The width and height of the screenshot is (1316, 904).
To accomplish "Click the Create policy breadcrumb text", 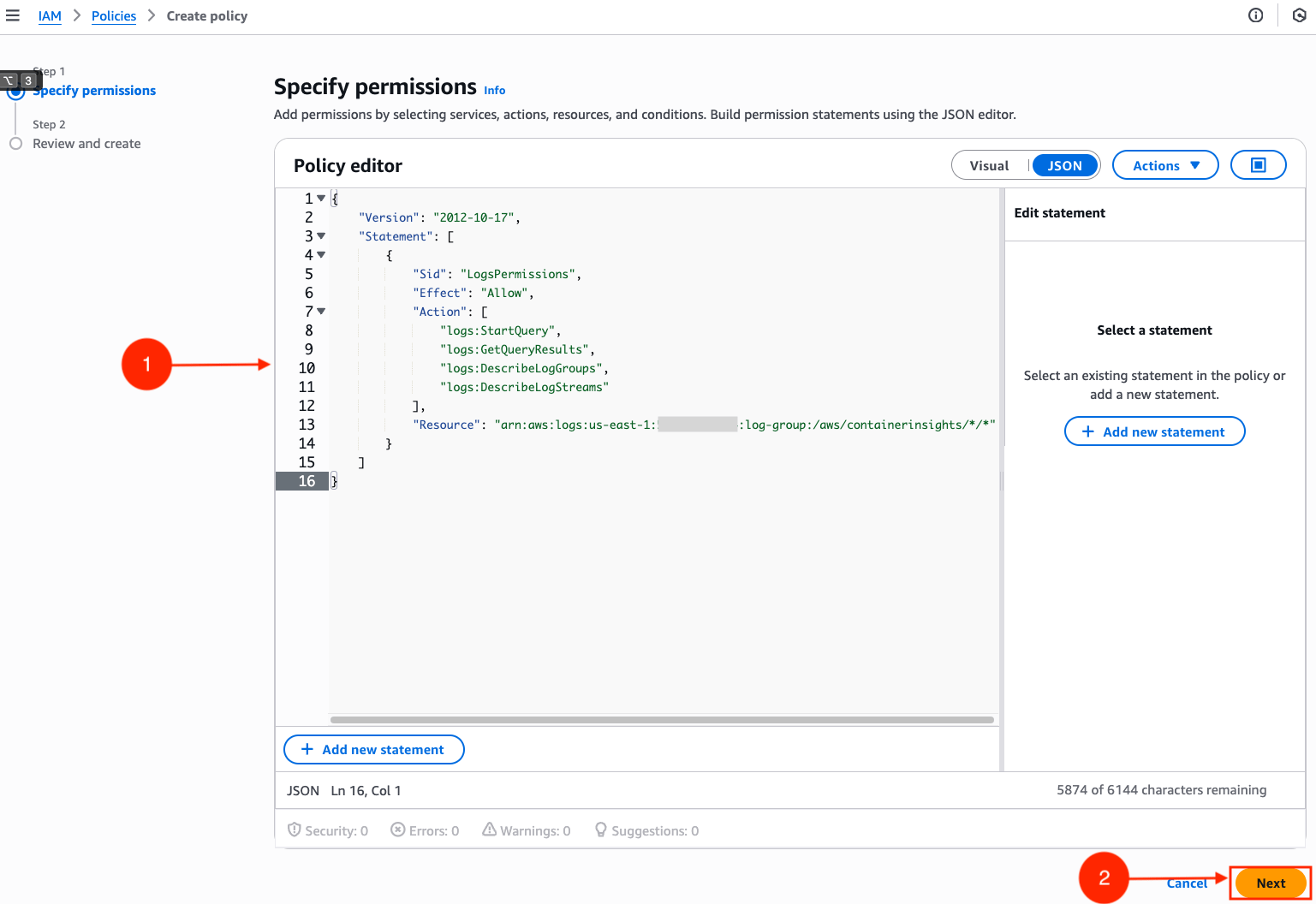I will pyautogui.click(x=207, y=15).
